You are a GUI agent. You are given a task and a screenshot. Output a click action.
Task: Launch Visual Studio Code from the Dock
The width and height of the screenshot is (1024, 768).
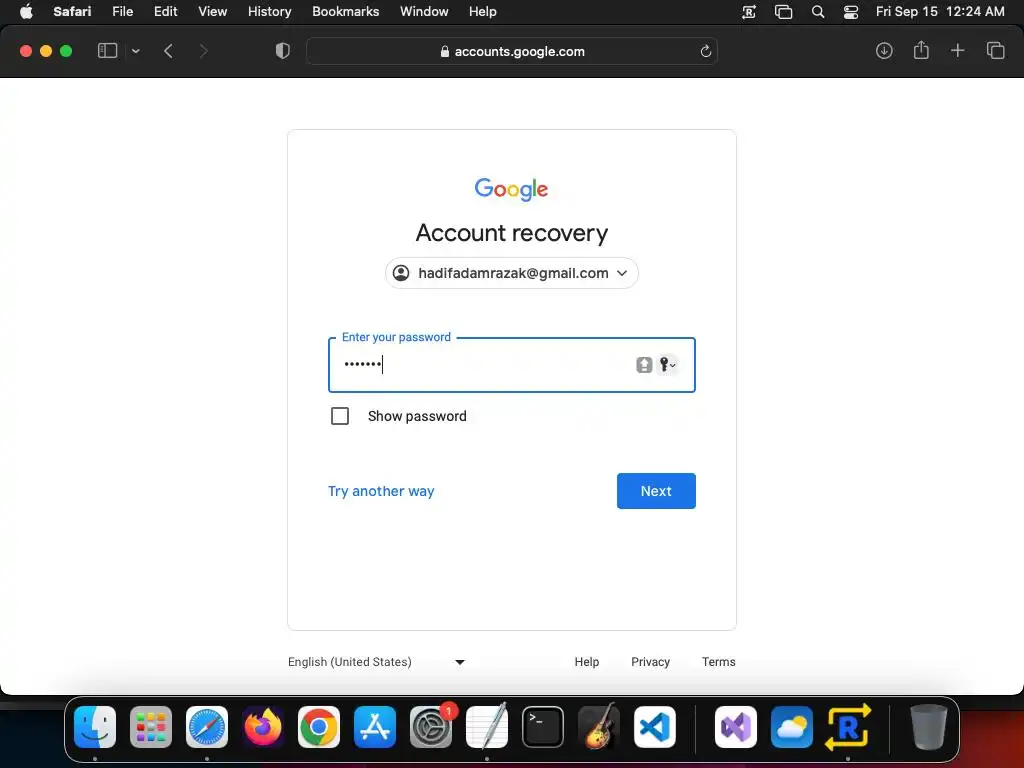tap(654, 727)
